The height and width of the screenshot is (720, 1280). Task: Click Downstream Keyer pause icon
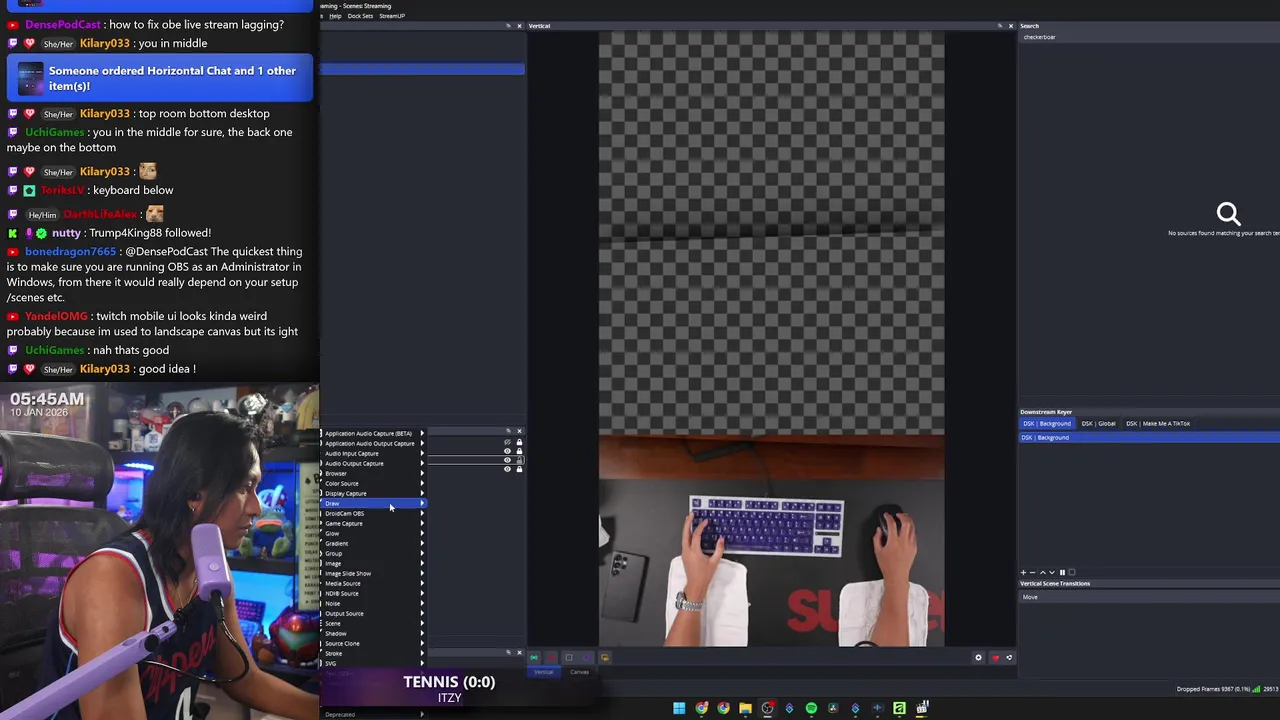(1062, 573)
